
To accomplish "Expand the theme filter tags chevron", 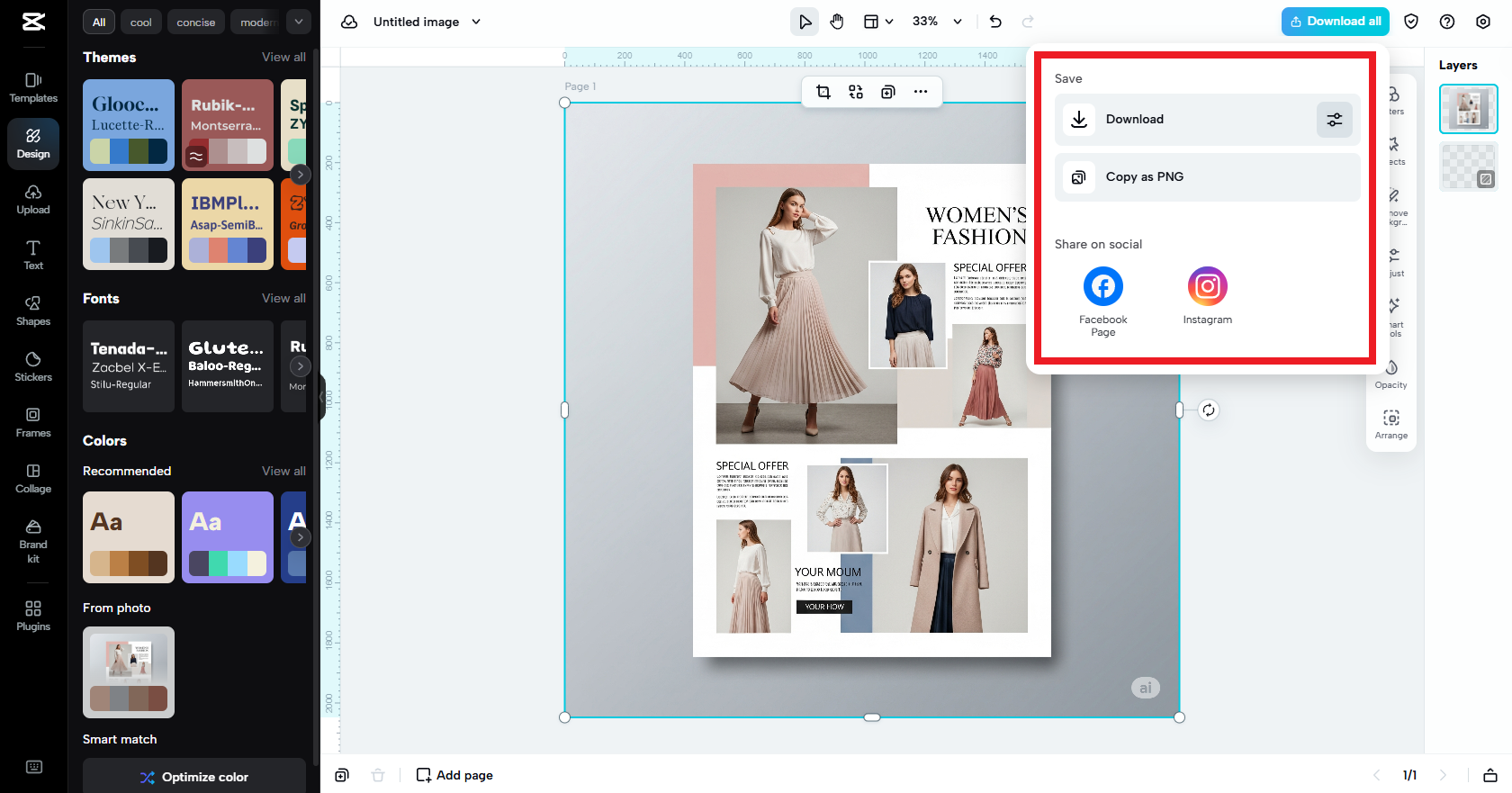I will [x=298, y=22].
